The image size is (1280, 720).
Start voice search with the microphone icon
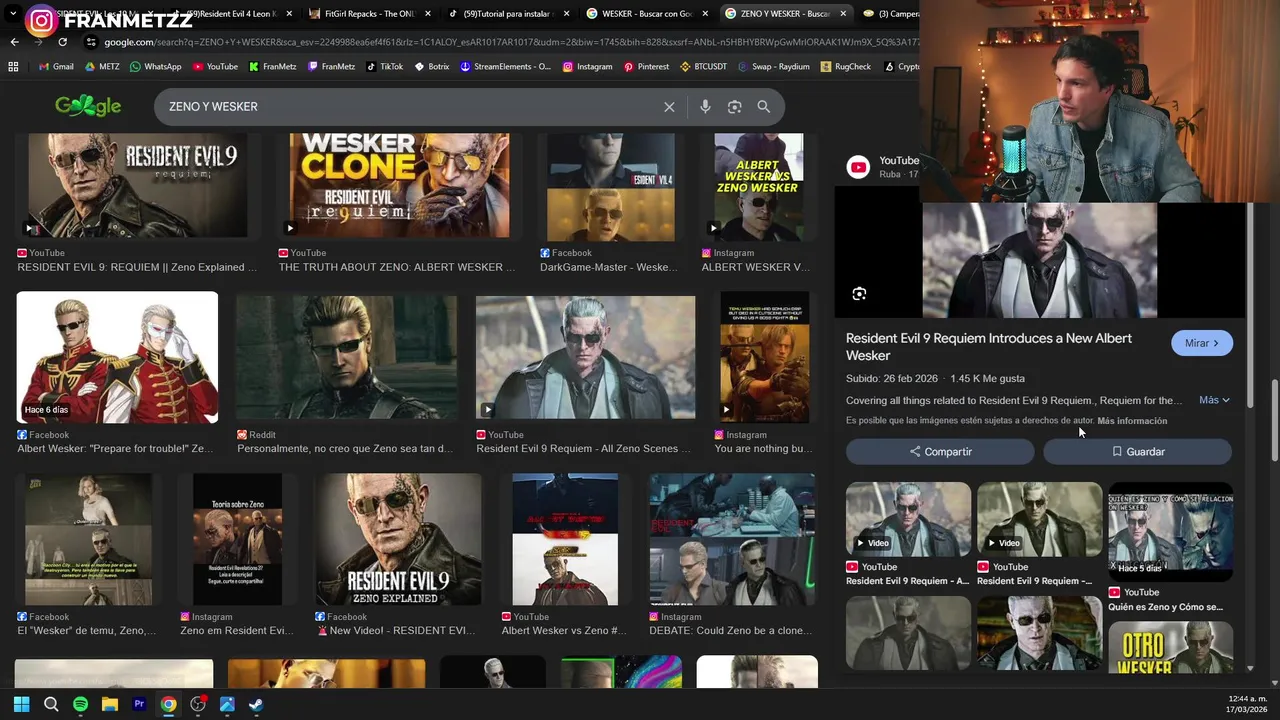coord(705,107)
